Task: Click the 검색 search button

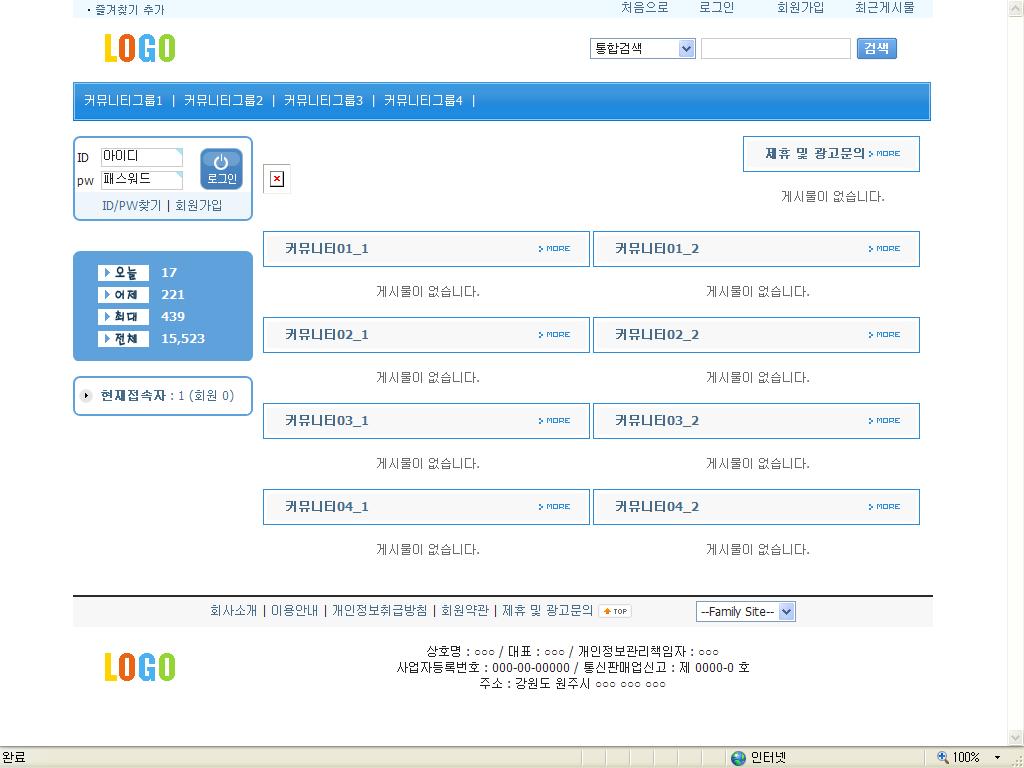Action: click(x=876, y=48)
